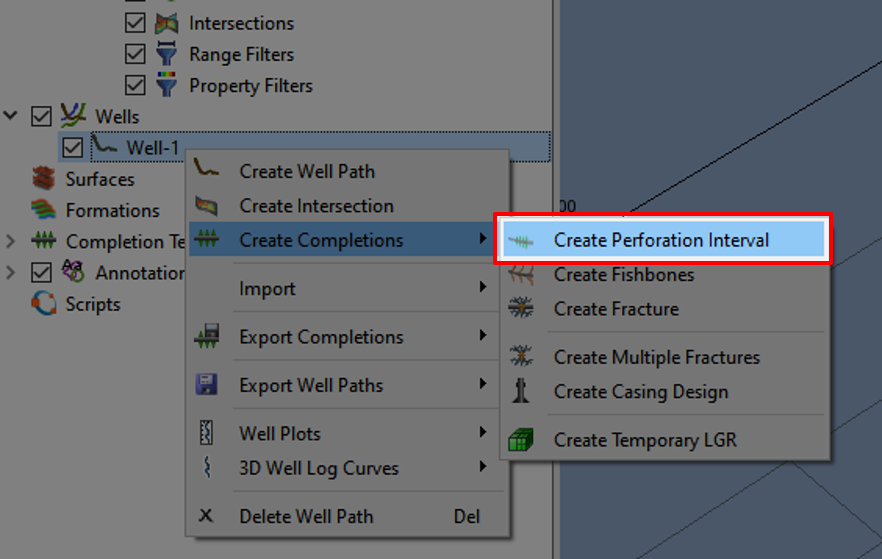
Task: Click the Create Multiple Fractures icon
Action: [x=521, y=357]
